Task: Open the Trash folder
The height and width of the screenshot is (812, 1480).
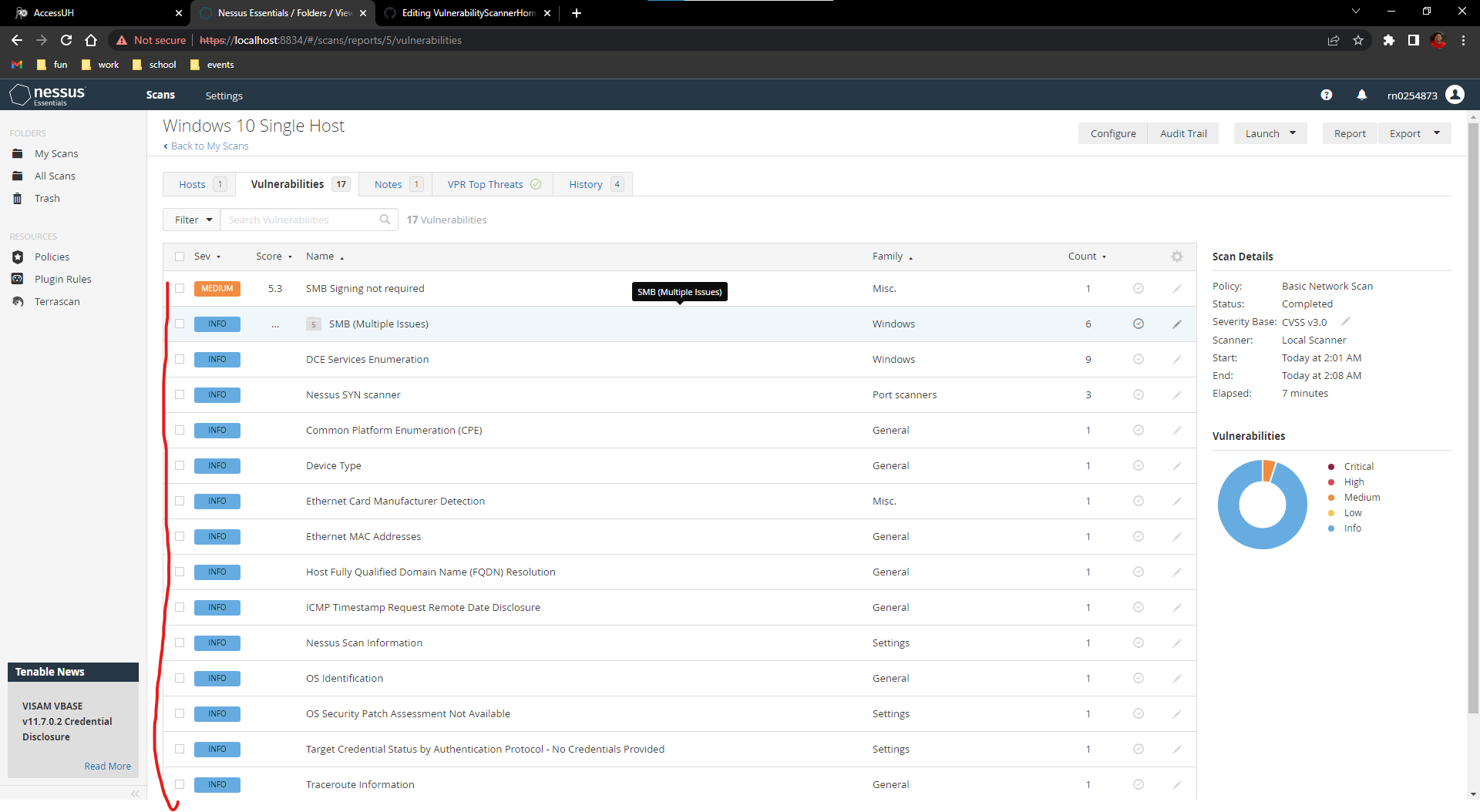Action: click(47, 198)
